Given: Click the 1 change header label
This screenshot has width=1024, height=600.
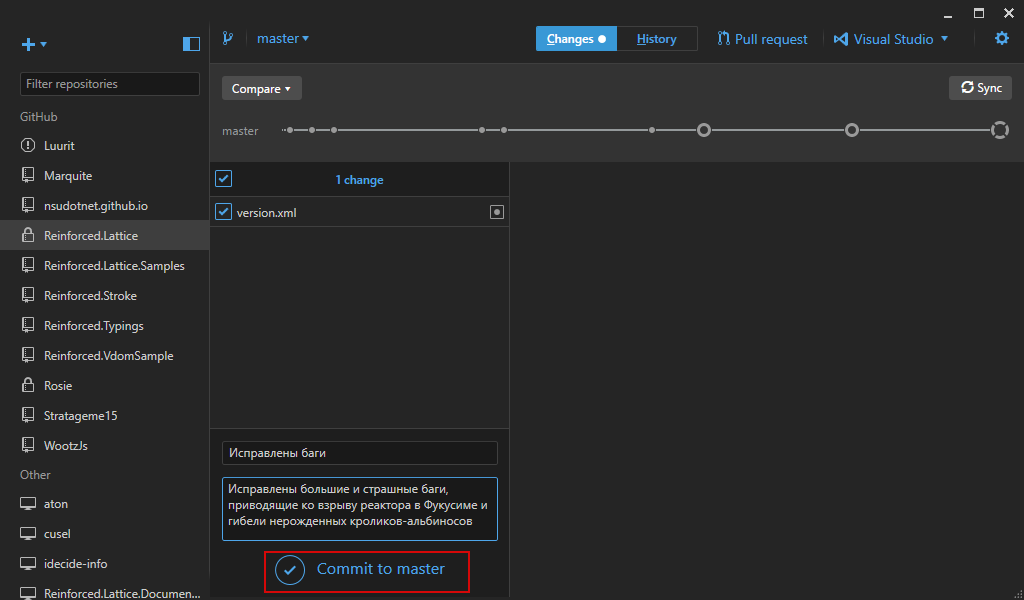Looking at the screenshot, I should click(x=359, y=180).
